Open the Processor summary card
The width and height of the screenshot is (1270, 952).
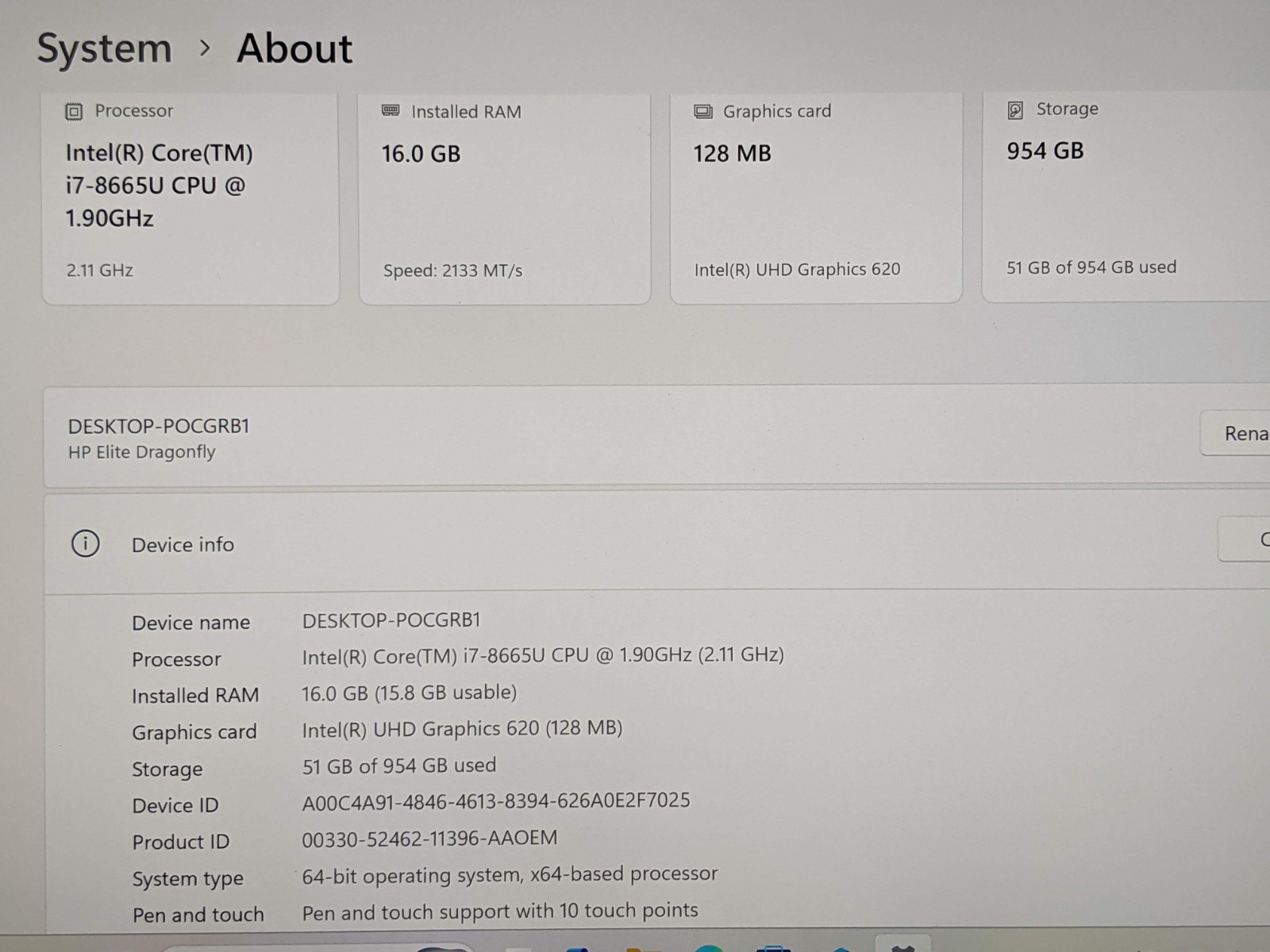point(190,198)
